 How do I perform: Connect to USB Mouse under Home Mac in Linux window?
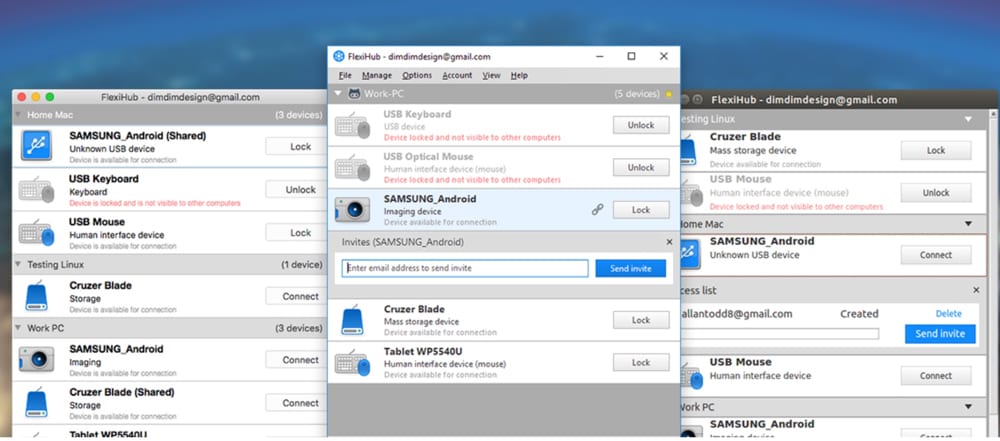(x=936, y=375)
